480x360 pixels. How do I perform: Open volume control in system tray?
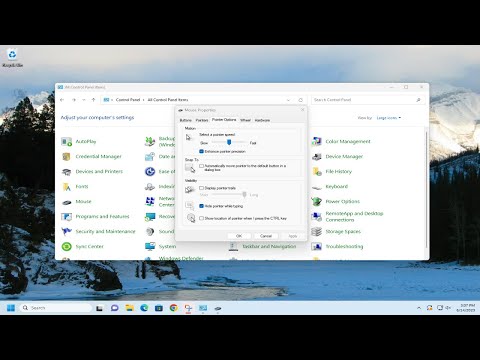click(448, 308)
